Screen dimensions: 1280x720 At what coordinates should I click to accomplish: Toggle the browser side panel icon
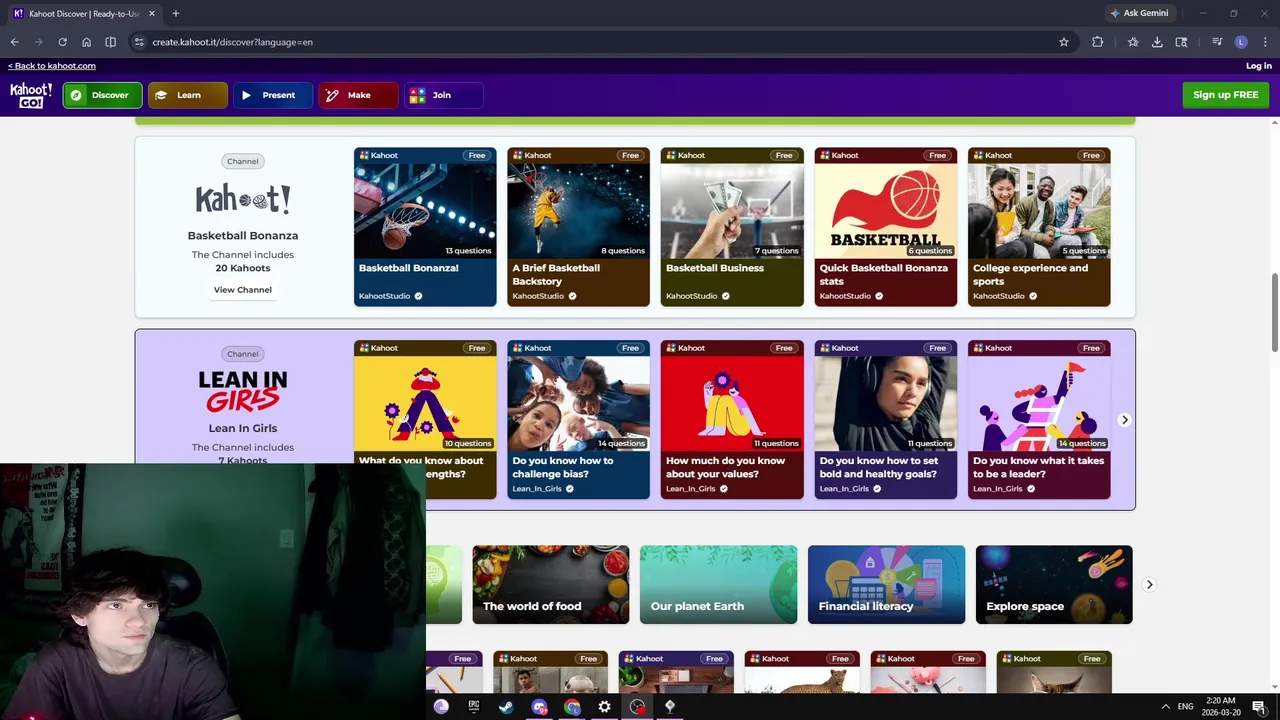pos(110,42)
